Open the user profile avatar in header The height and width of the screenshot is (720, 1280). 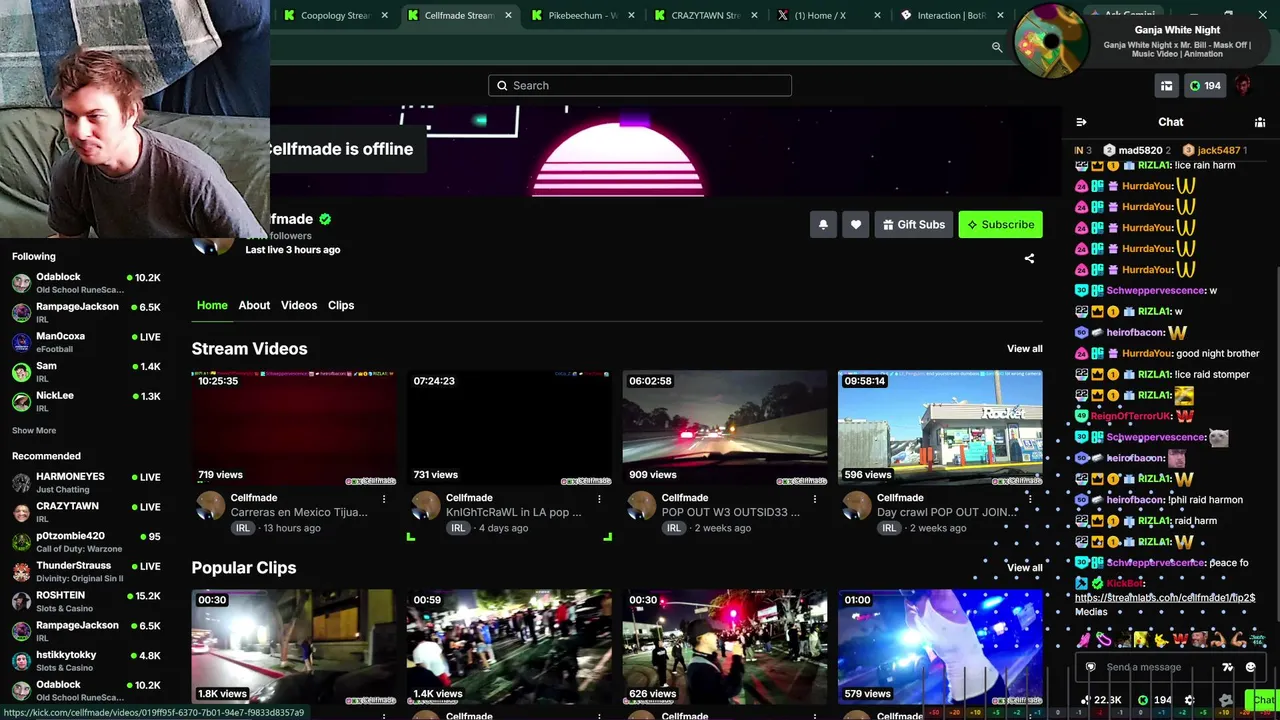(1243, 86)
